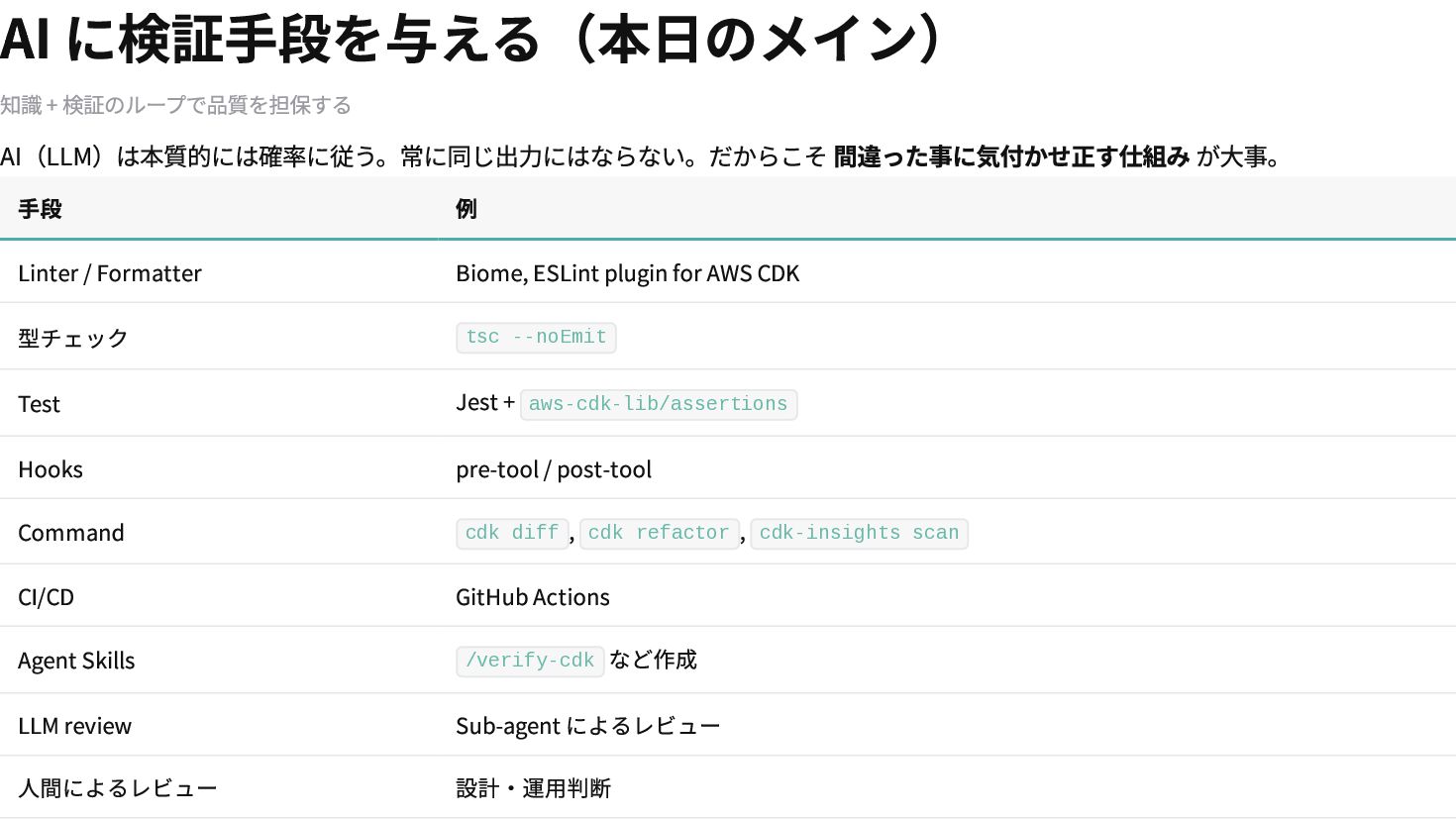Click the Hooks row label
Image resolution: width=1456 pixels, height=820 pixels.
point(51,469)
